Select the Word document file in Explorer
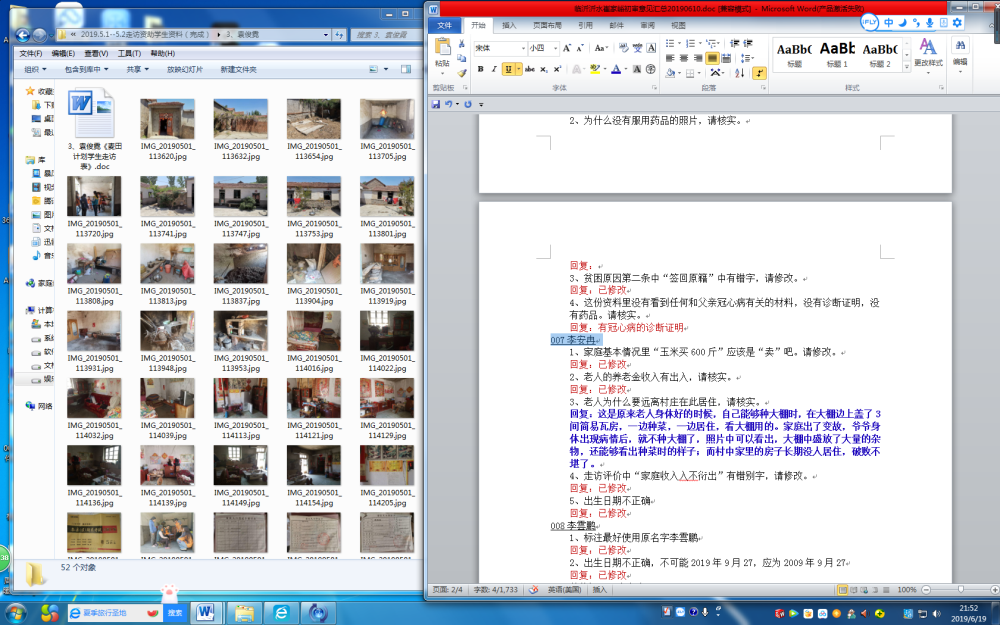This screenshot has height=625, width=1000. pyautogui.click(x=94, y=130)
